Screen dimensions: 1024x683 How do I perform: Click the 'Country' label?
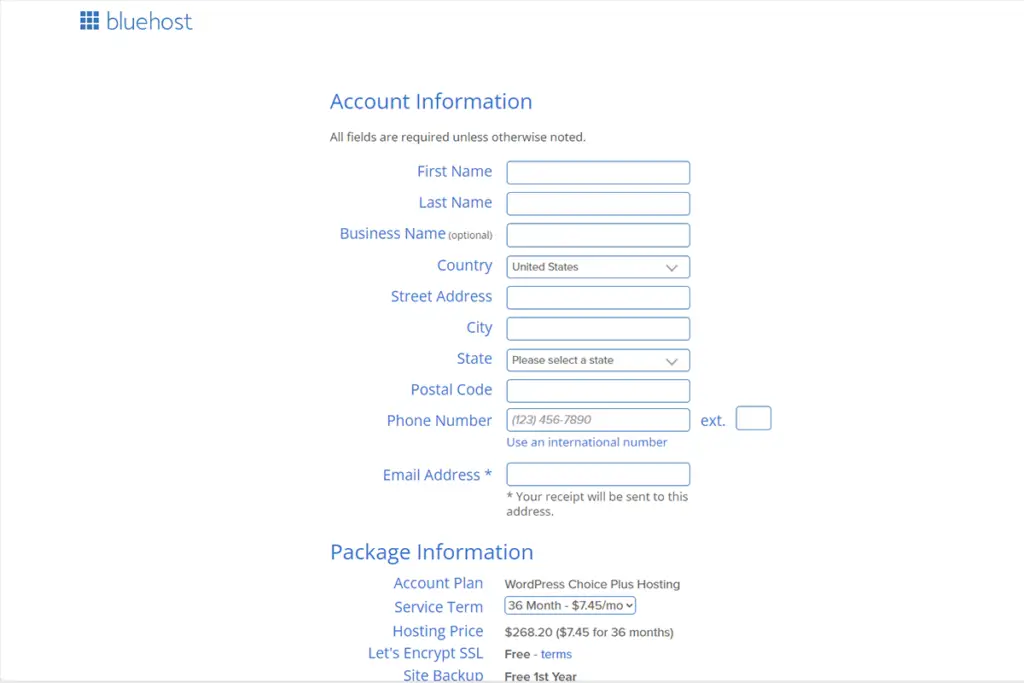(x=464, y=266)
